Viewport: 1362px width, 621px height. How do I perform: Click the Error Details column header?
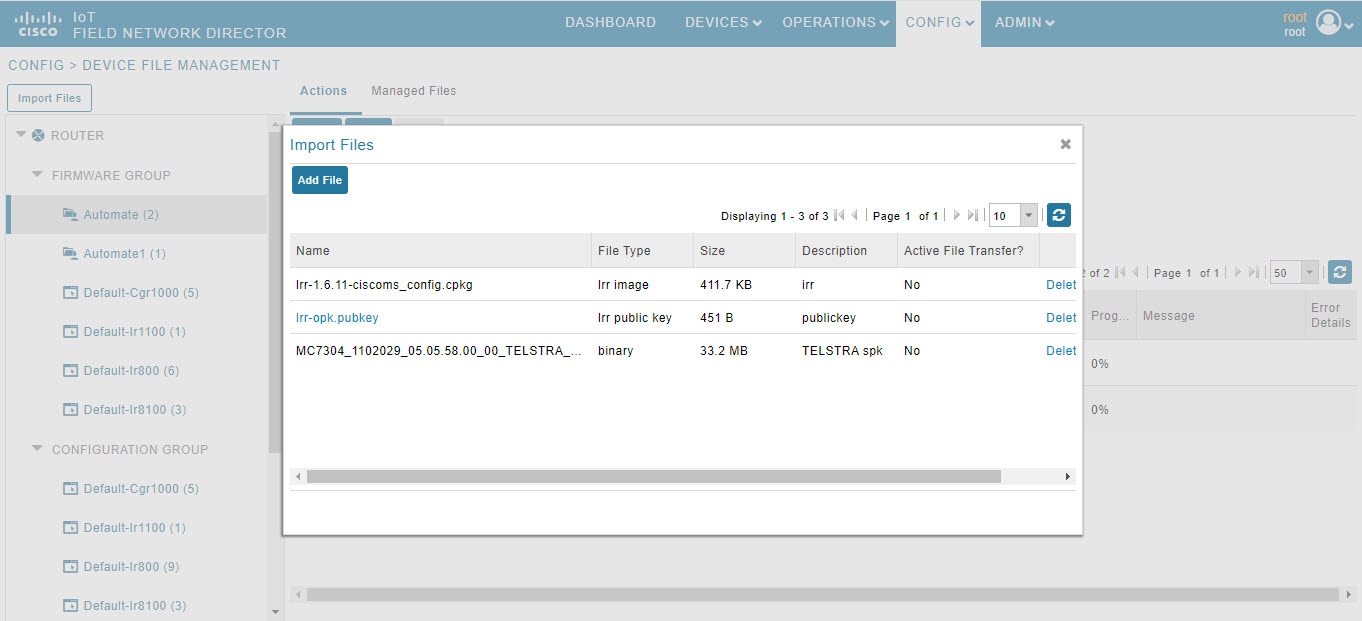tap(1331, 315)
